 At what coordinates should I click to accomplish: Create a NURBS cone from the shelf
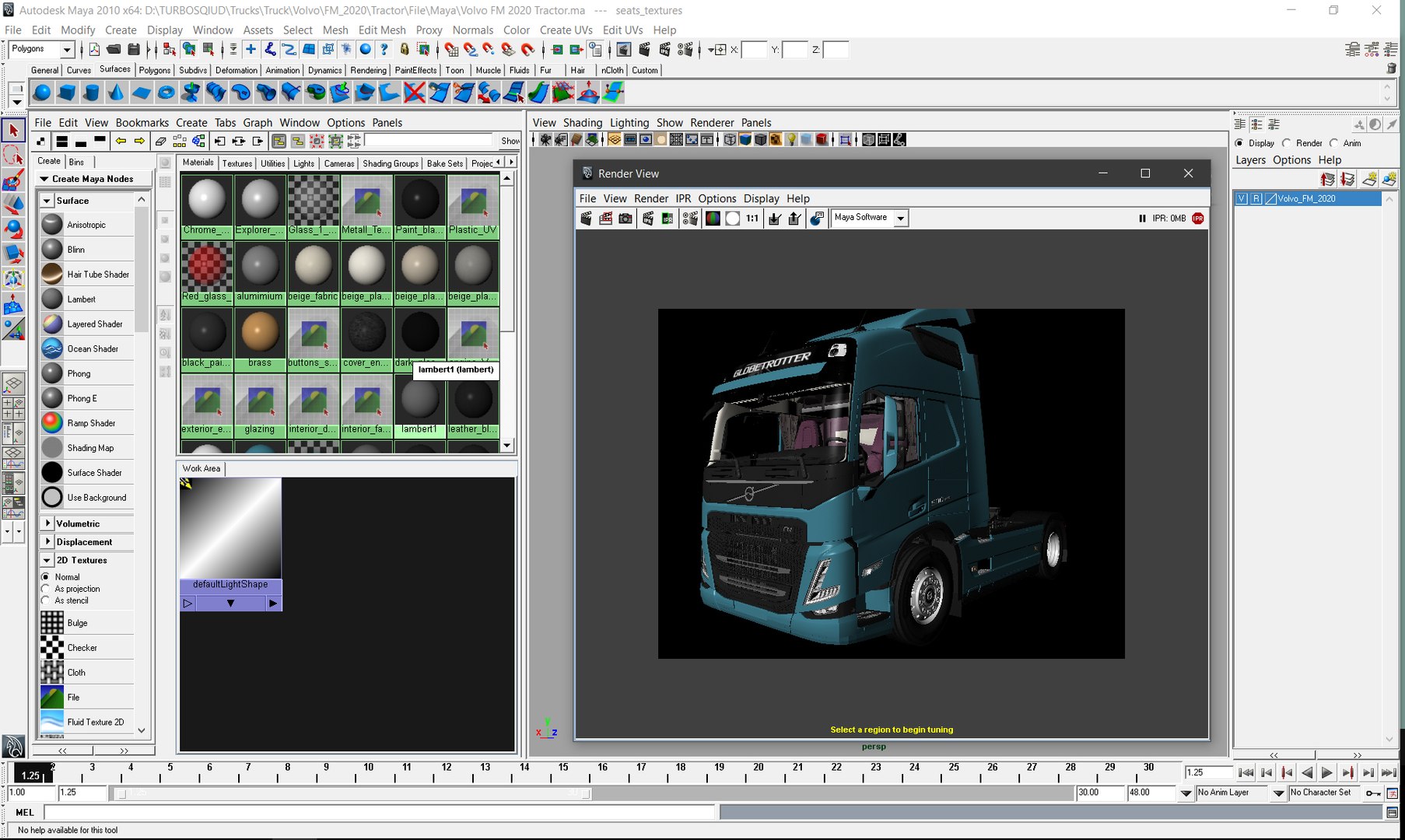[x=117, y=93]
